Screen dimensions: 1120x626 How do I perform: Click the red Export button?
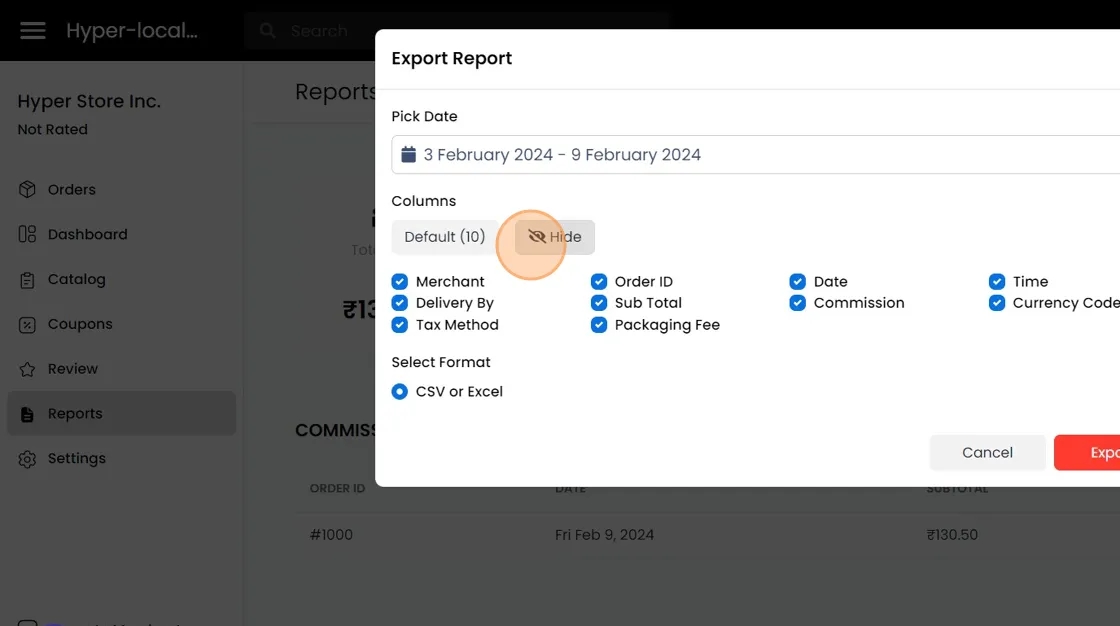1090,453
